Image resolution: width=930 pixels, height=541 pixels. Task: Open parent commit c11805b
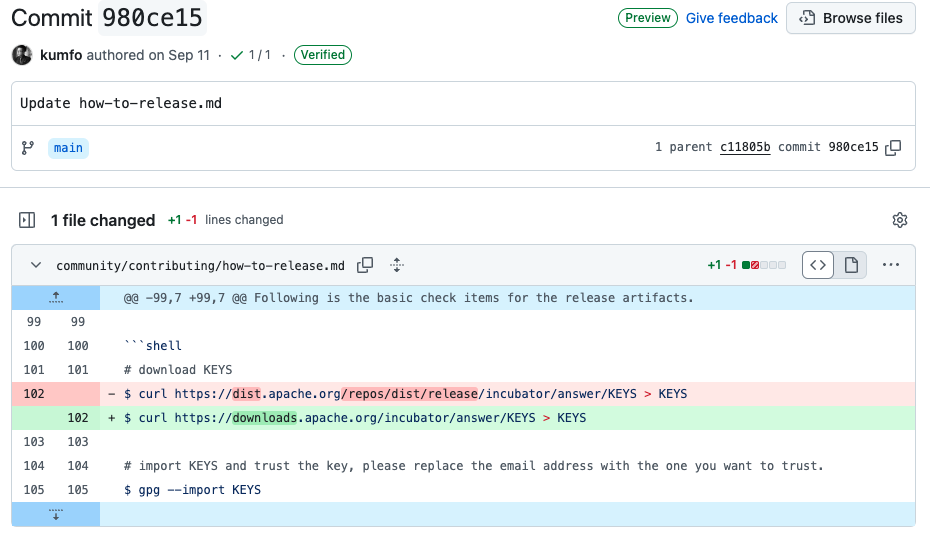pos(745,148)
